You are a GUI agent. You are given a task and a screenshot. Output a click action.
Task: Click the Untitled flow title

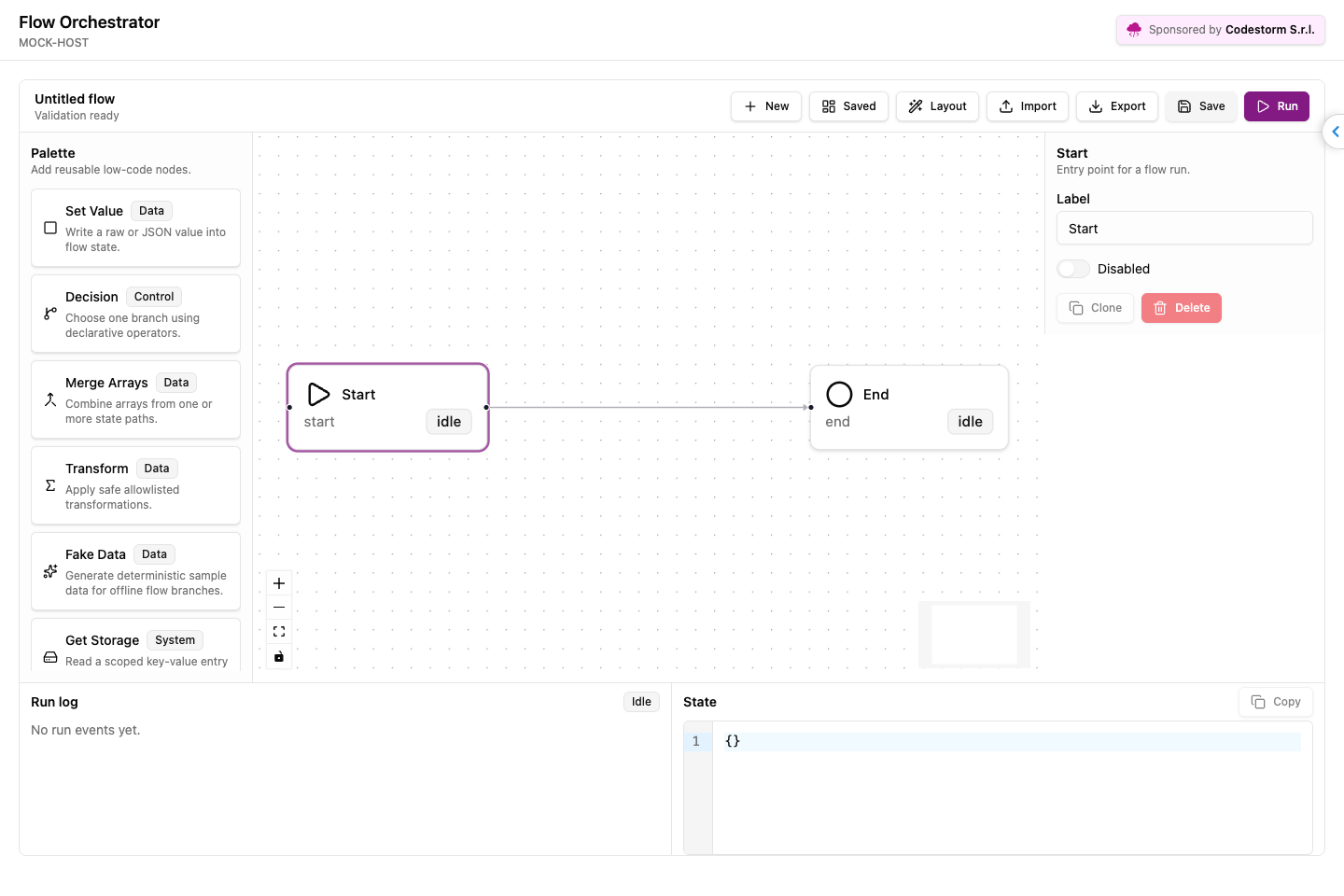(75, 99)
